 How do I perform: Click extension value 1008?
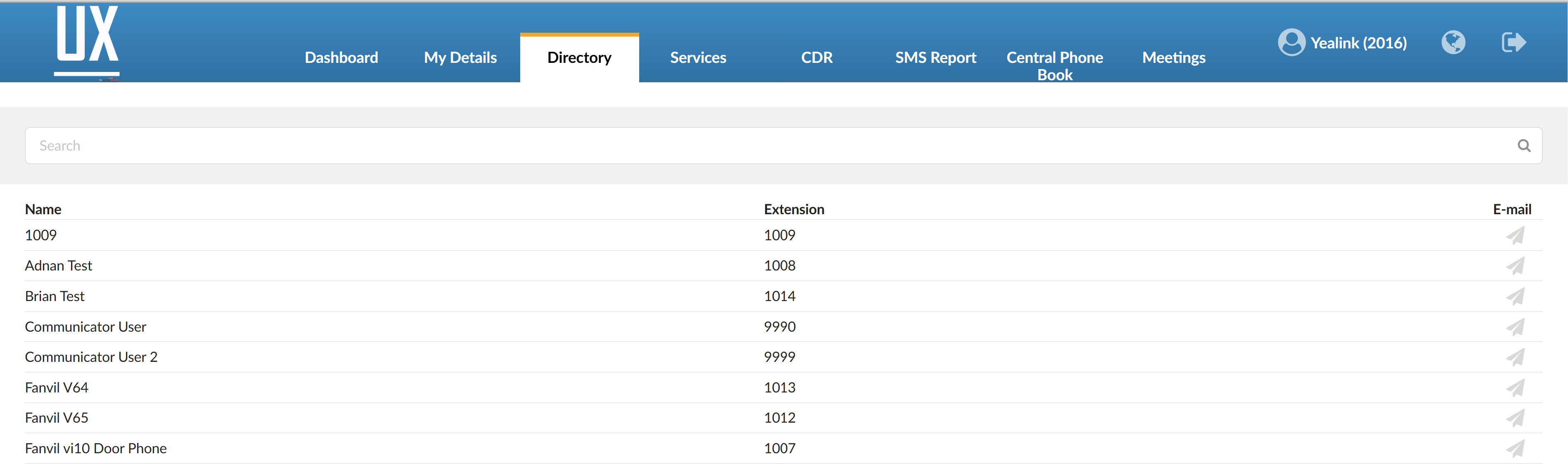pos(780,265)
